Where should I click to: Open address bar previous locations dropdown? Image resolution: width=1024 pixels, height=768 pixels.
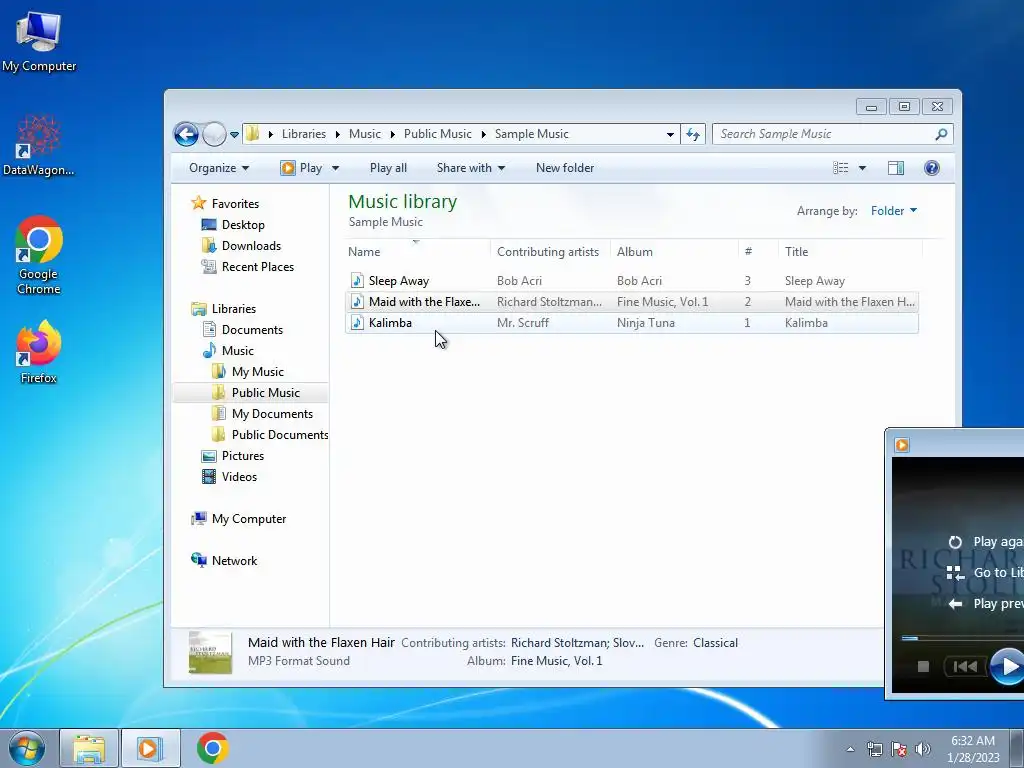tap(670, 135)
